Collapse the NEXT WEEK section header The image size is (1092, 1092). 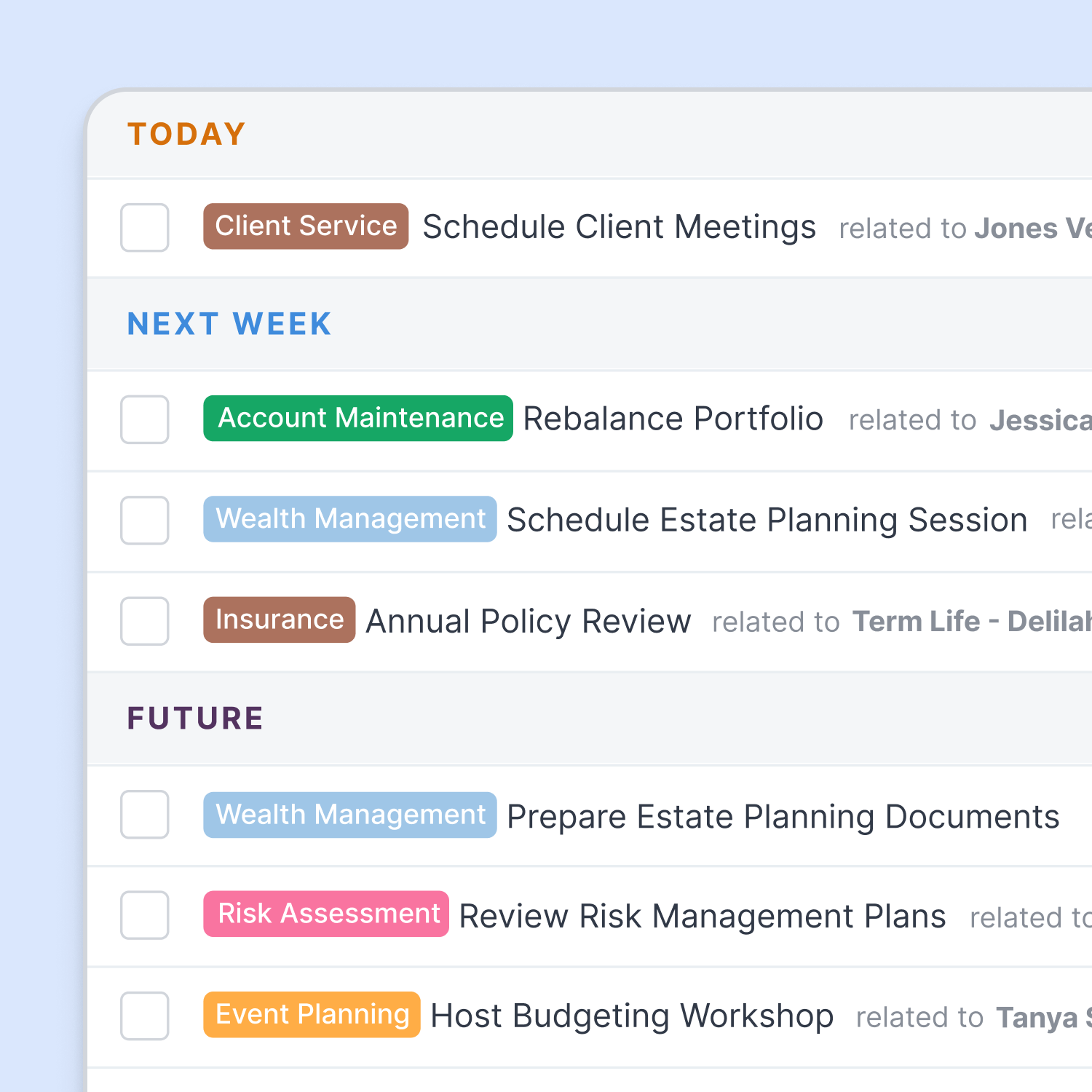(229, 324)
